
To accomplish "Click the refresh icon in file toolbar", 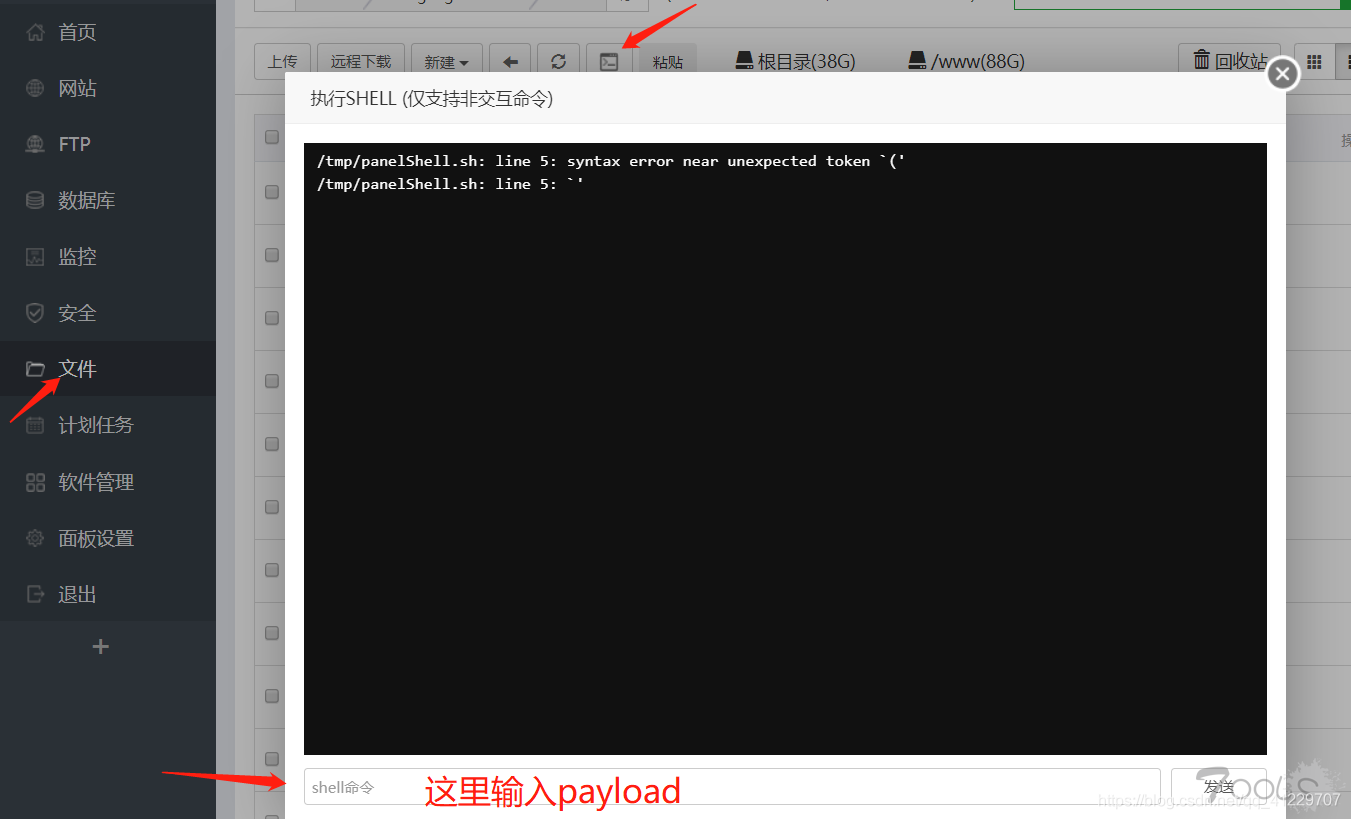I will pos(558,61).
